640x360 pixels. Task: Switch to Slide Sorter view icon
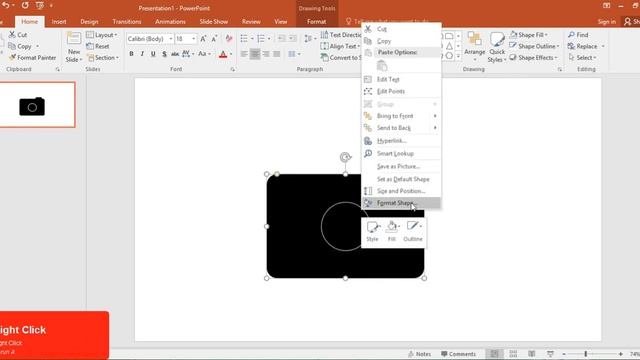(x=513, y=353)
